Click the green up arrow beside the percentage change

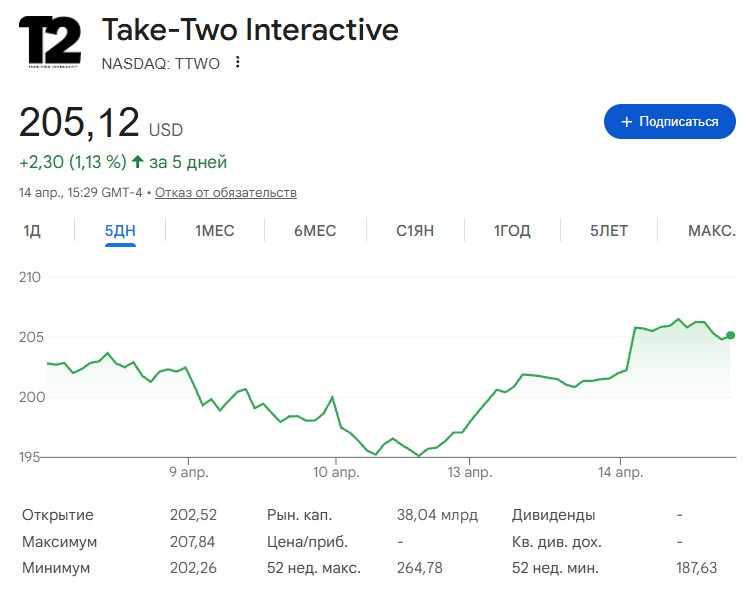[x=138, y=162]
